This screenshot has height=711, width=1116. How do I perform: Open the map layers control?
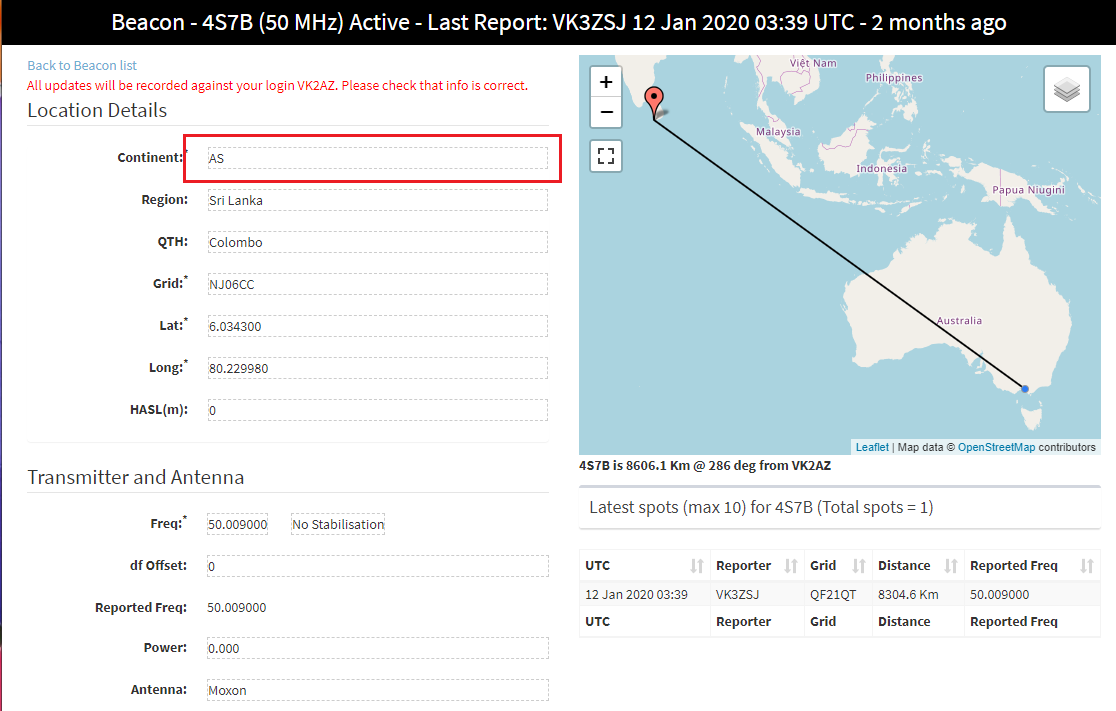coord(1066,90)
